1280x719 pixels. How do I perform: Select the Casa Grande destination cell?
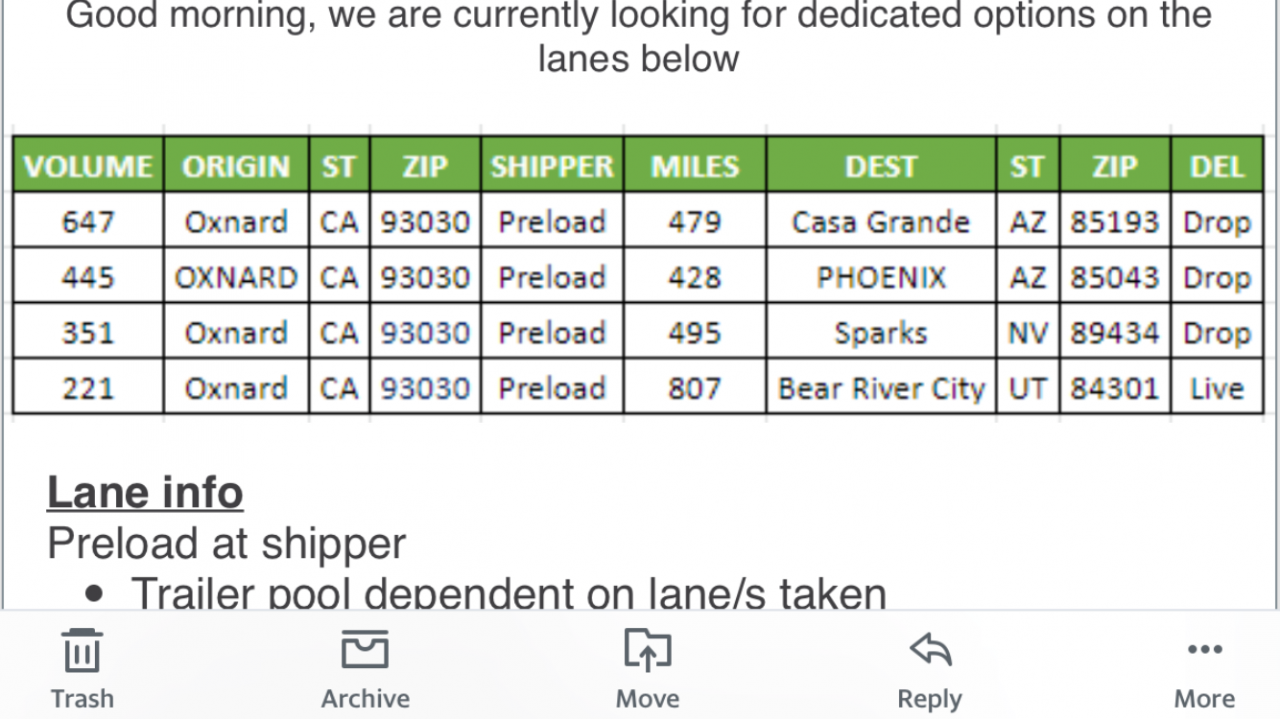coord(881,221)
